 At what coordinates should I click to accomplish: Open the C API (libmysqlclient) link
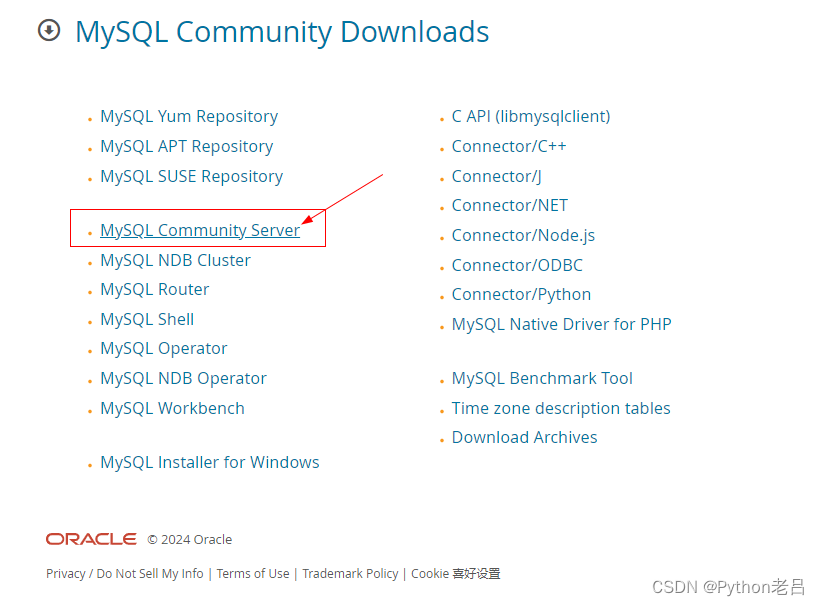[530, 116]
